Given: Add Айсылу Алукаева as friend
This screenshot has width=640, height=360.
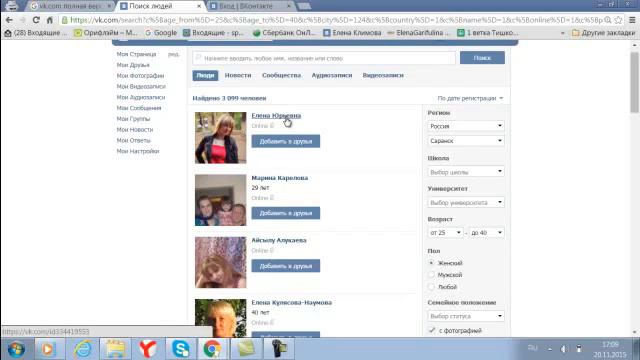Looking at the screenshot, I should (286, 266).
